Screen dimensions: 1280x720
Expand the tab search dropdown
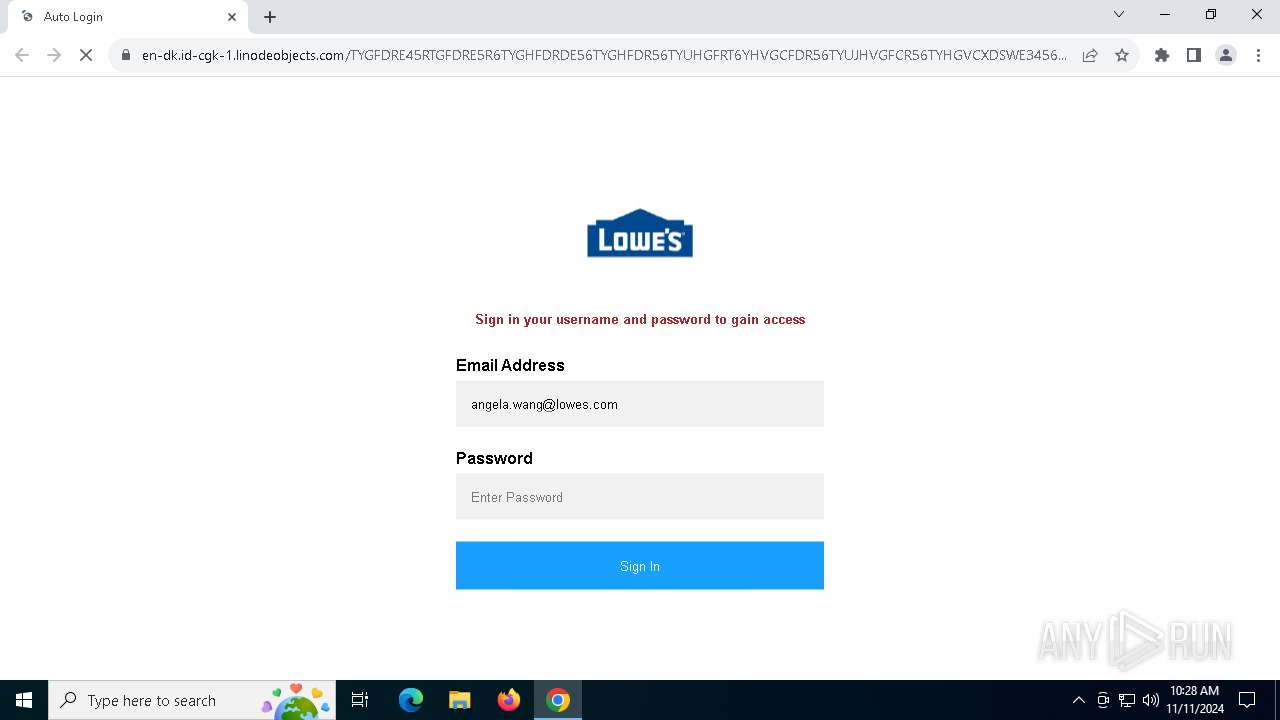coord(1119,14)
